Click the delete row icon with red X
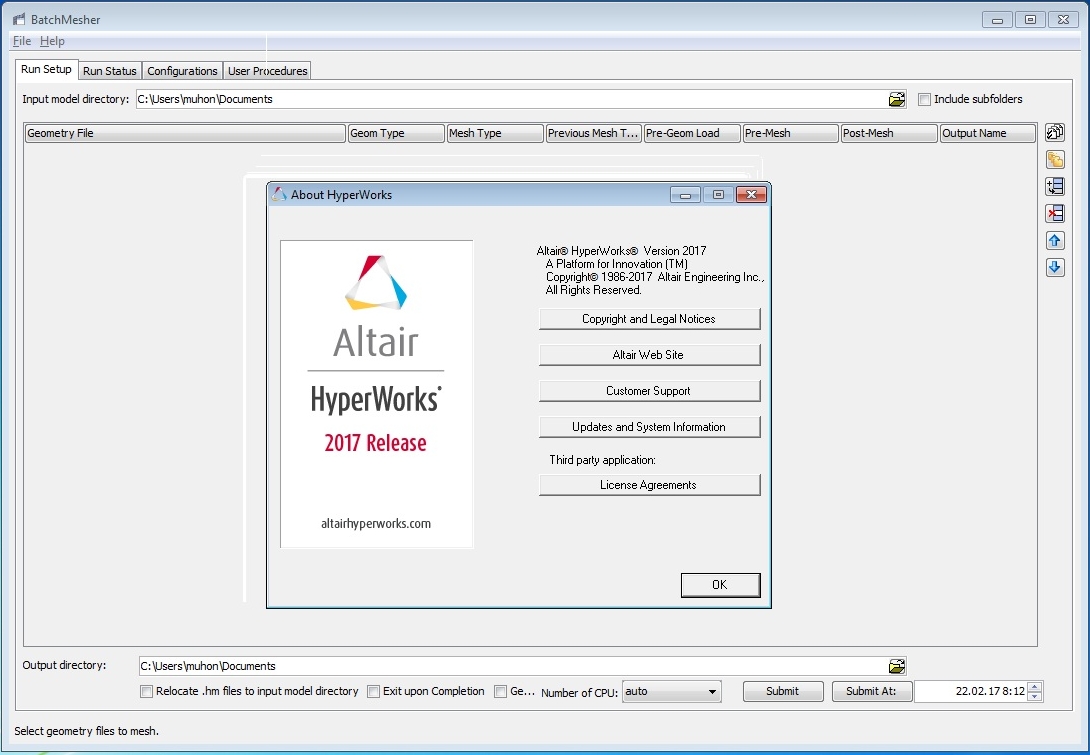 1055,213
